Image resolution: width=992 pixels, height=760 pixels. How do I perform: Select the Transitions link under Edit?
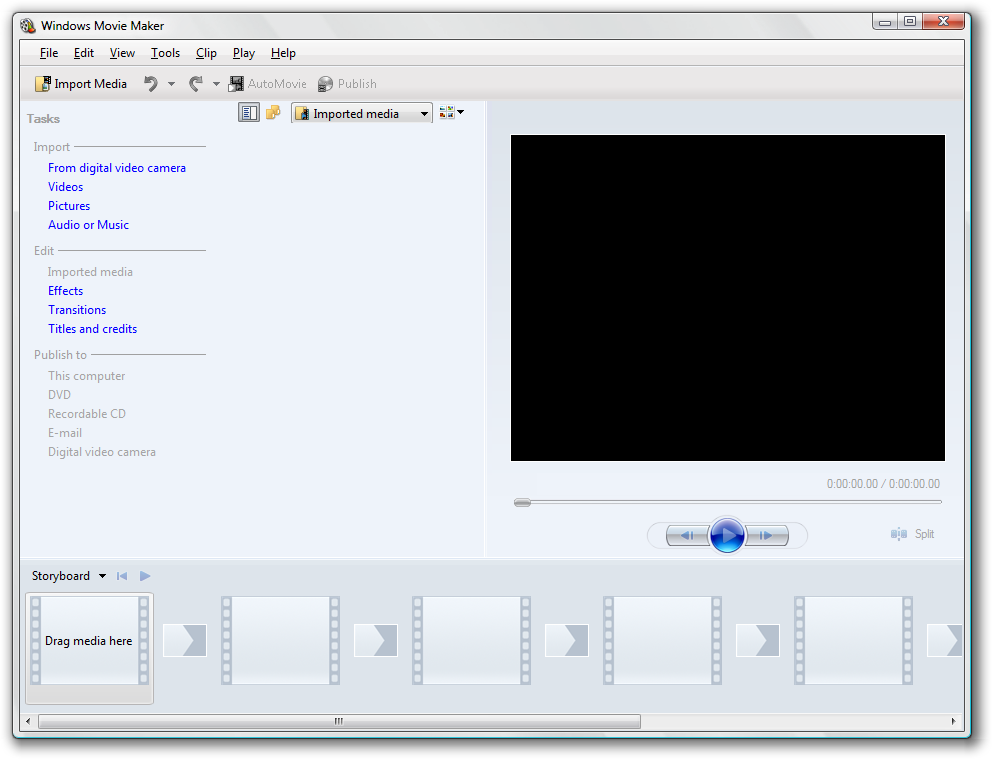click(x=77, y=310)
